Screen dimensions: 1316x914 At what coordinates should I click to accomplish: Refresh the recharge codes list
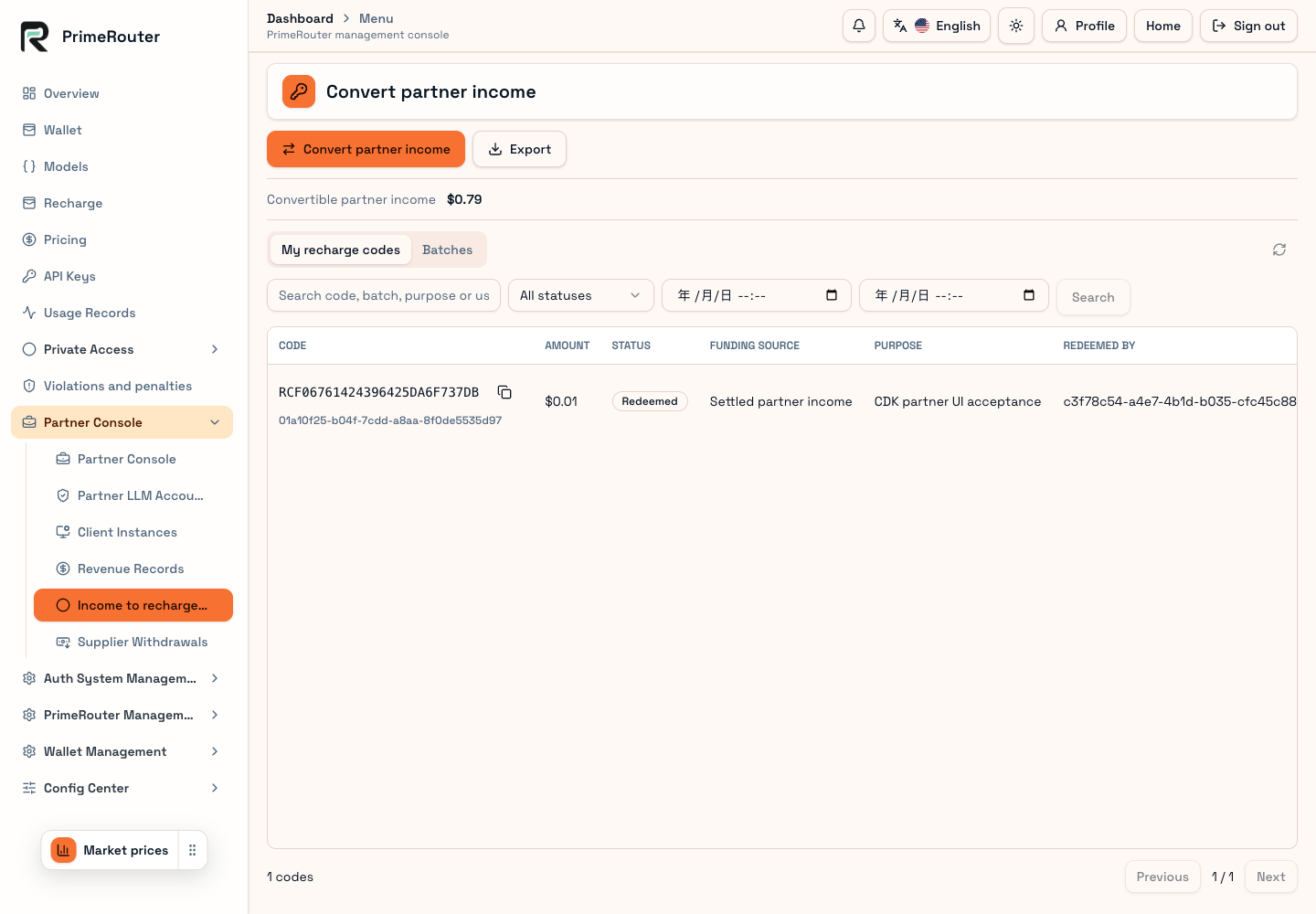pos(1279,250)
